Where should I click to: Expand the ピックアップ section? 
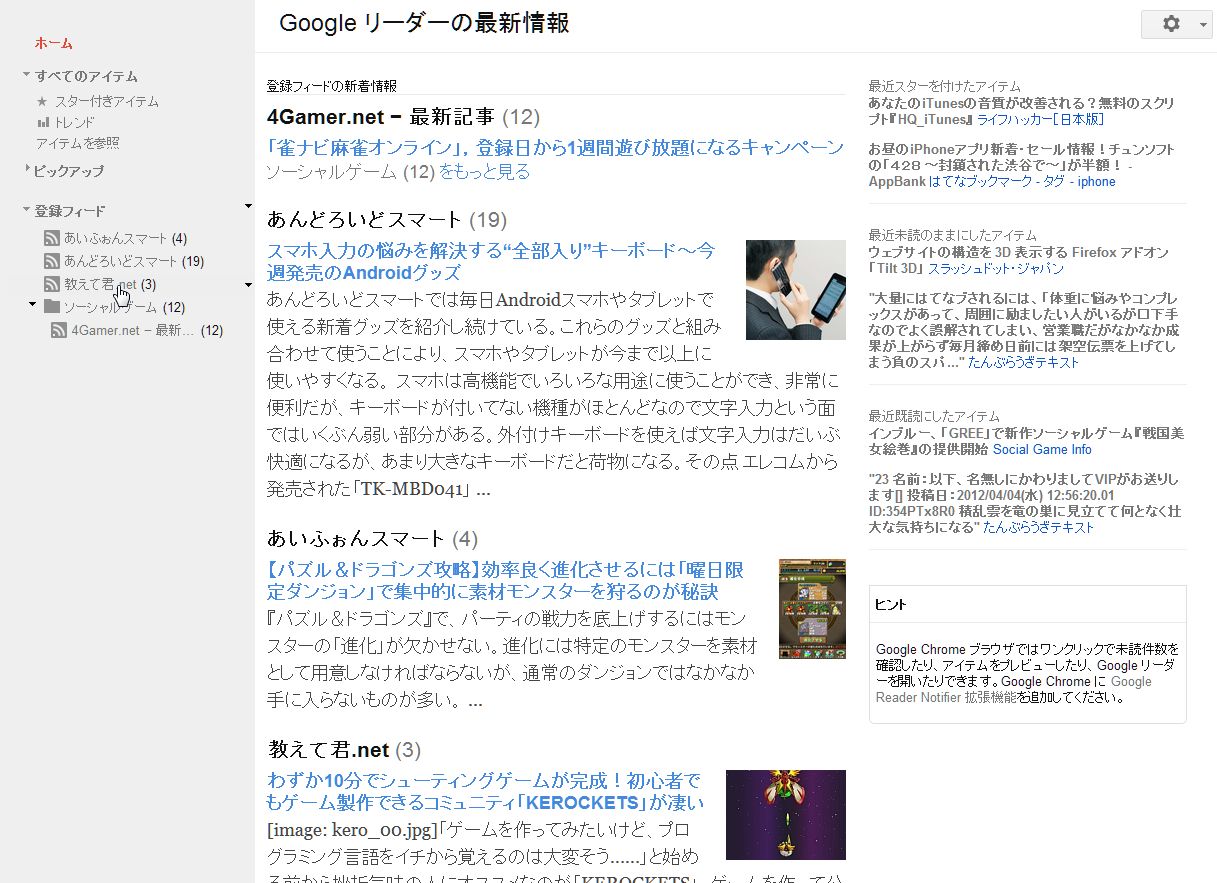27,170
